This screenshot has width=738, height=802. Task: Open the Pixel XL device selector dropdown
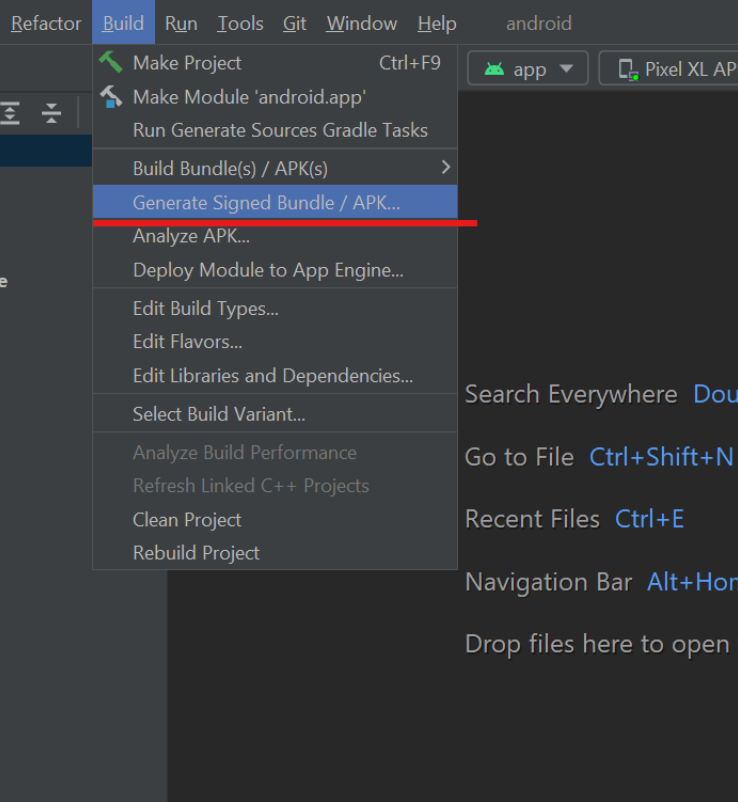[x=680, y=69]
